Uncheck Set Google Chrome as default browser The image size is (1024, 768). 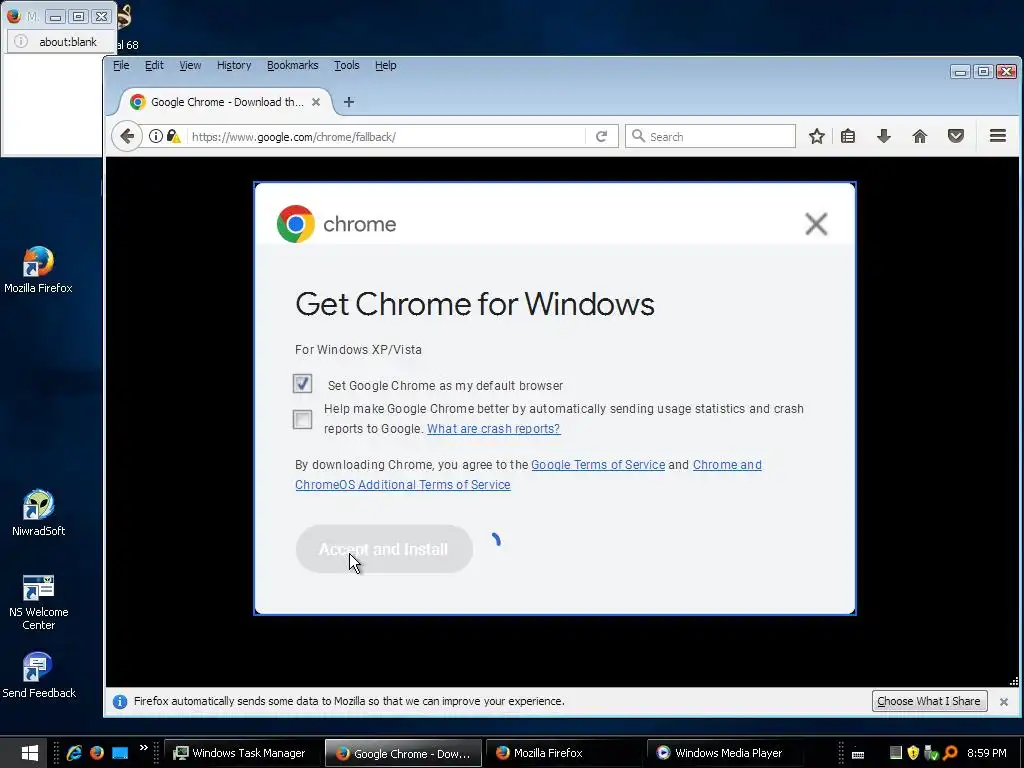[x=302, y=384]
